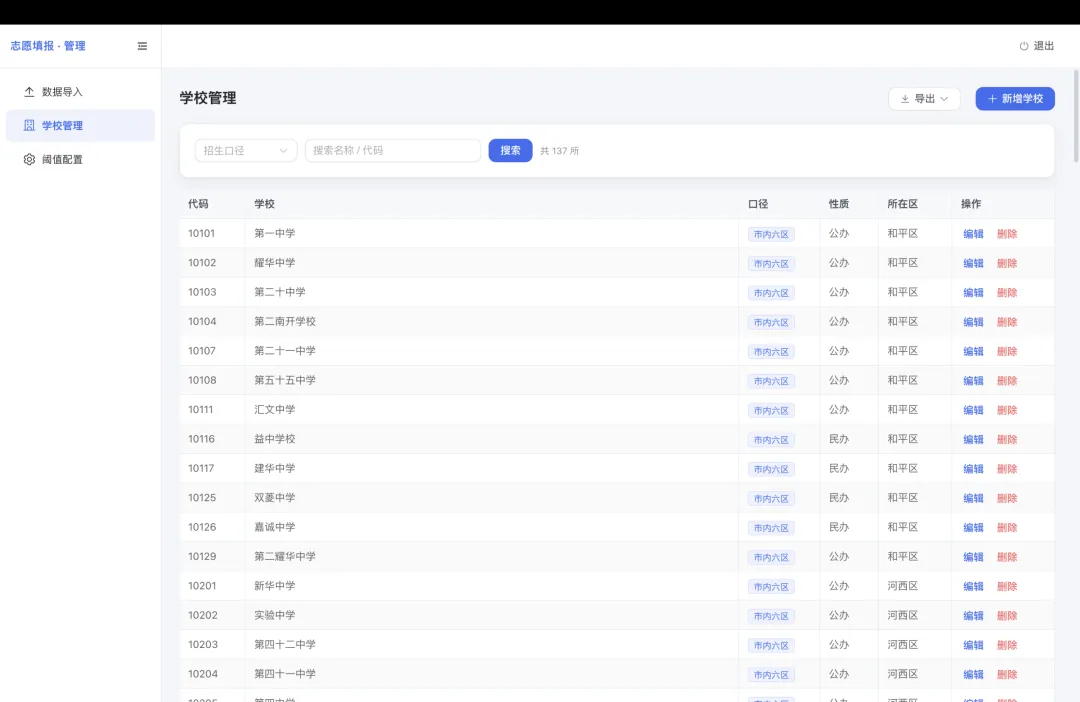Select the 学校管理 menu item
1080x702 pixels.
(x=81, y=125)
